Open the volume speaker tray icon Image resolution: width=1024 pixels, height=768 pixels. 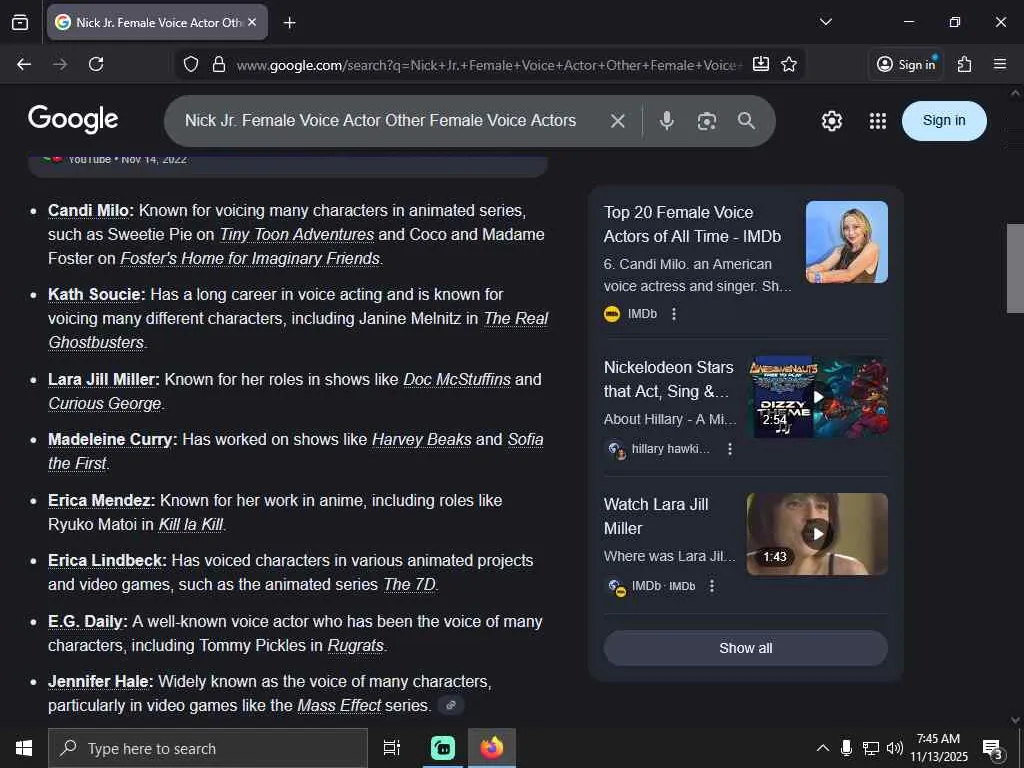coord(895,748)
